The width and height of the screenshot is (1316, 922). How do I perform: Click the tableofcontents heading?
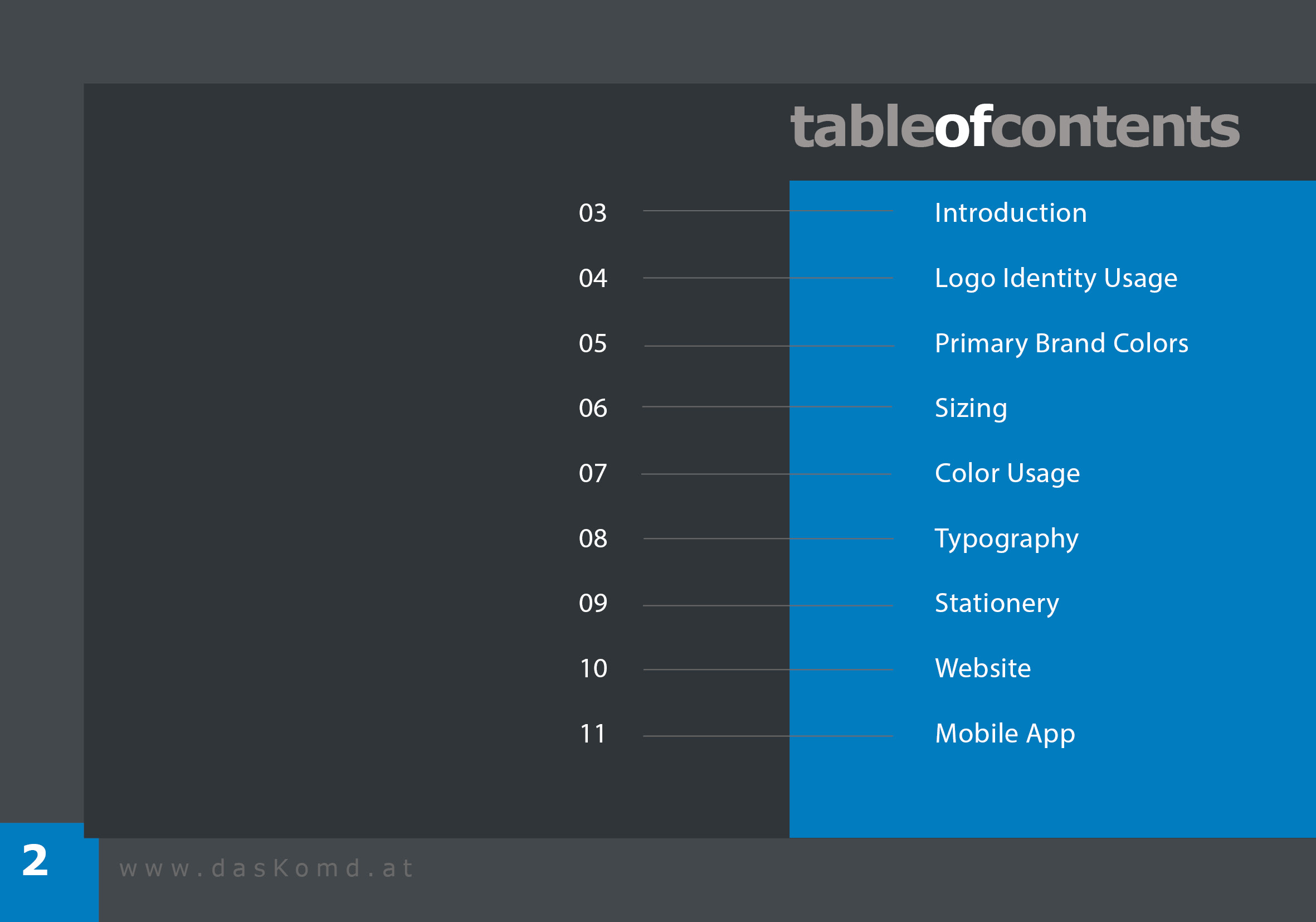(1015, 127)
